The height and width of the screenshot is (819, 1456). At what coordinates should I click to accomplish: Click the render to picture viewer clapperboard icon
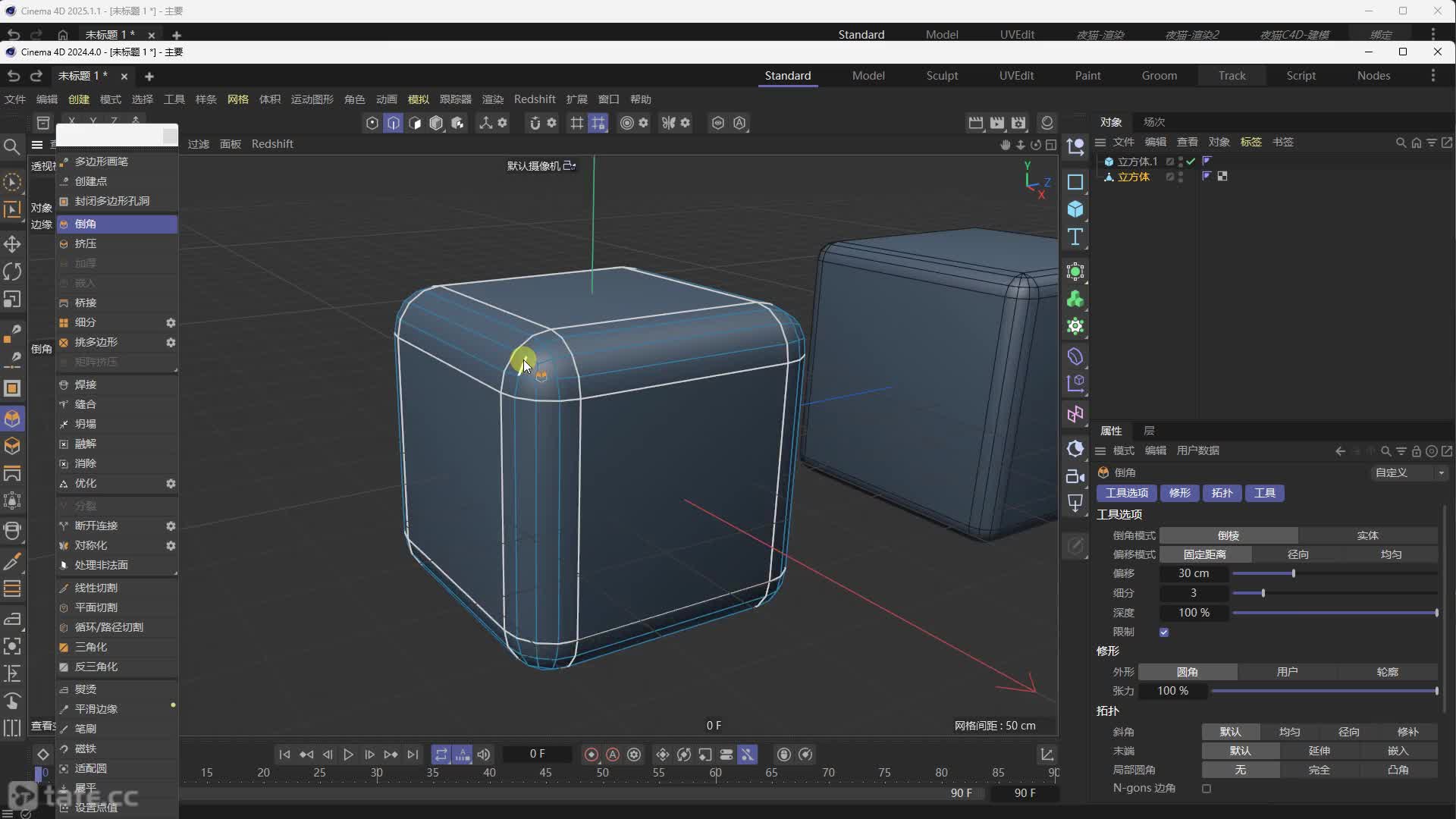997,123
